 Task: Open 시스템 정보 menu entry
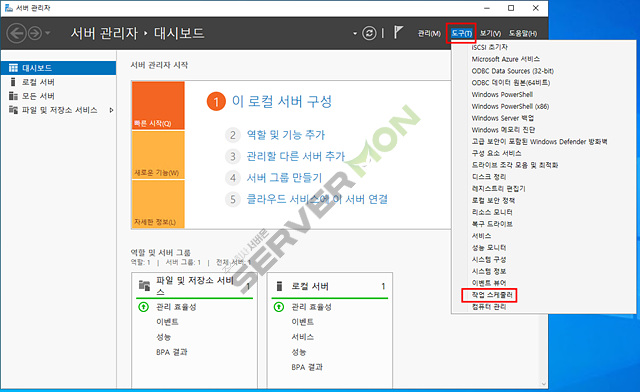tap(489, 271)
